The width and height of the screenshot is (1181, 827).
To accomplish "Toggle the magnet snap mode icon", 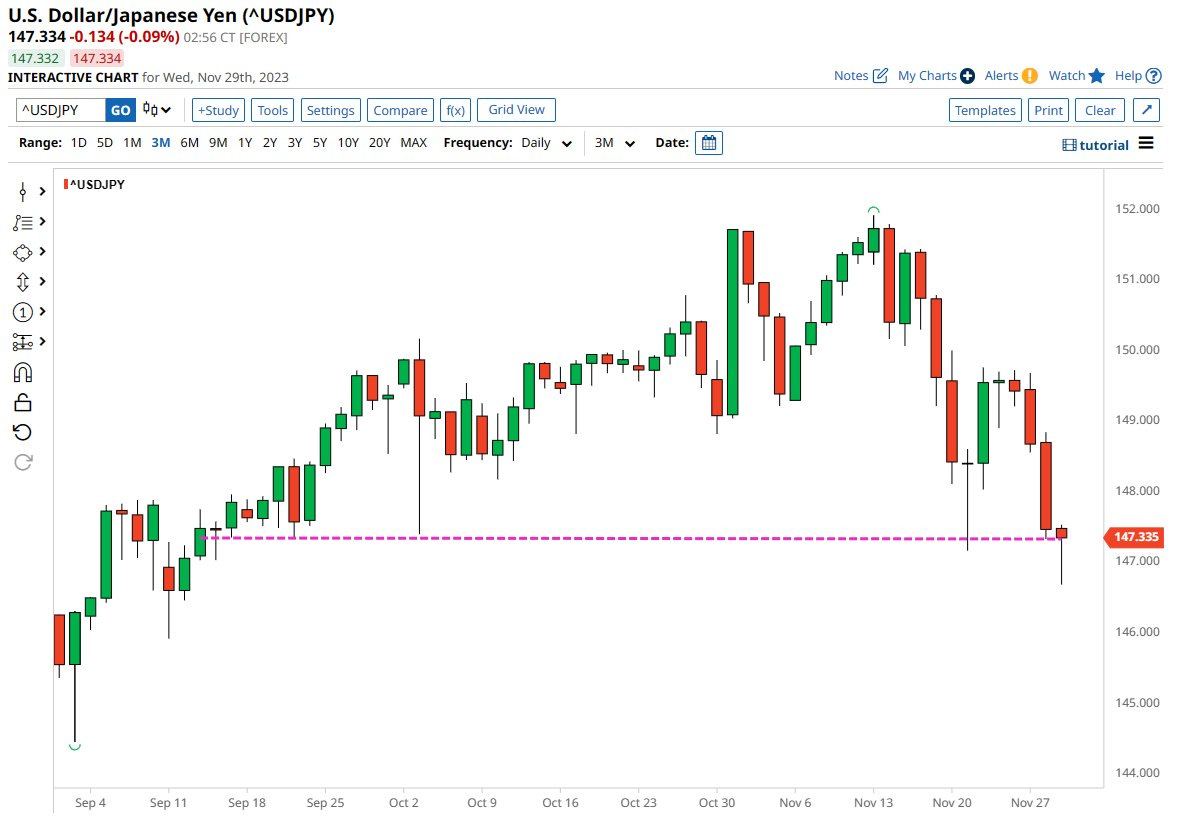I will (x=23, y=372).
